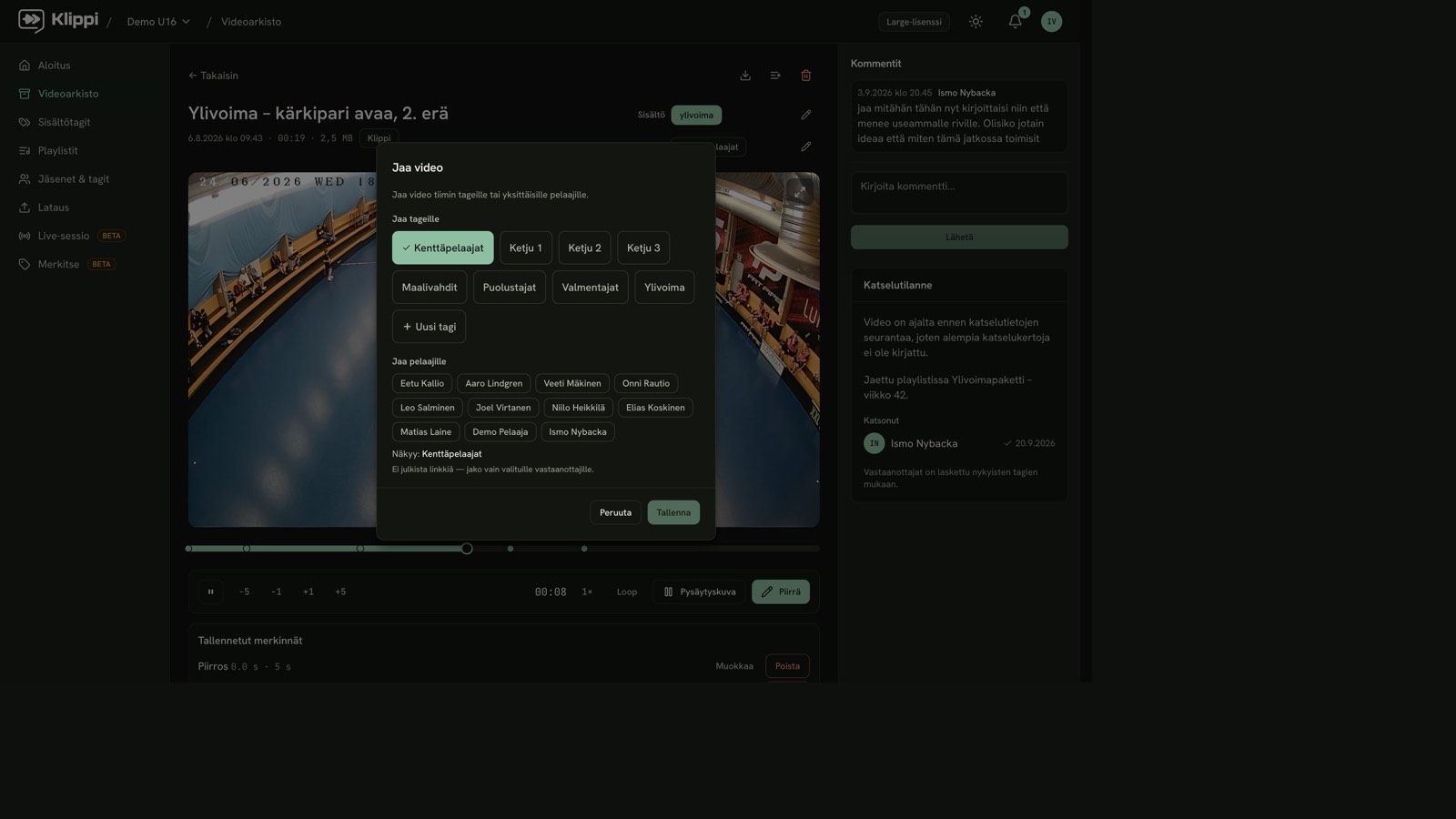
Task: Open playback speed 1× selector
Action: point(587,591)
